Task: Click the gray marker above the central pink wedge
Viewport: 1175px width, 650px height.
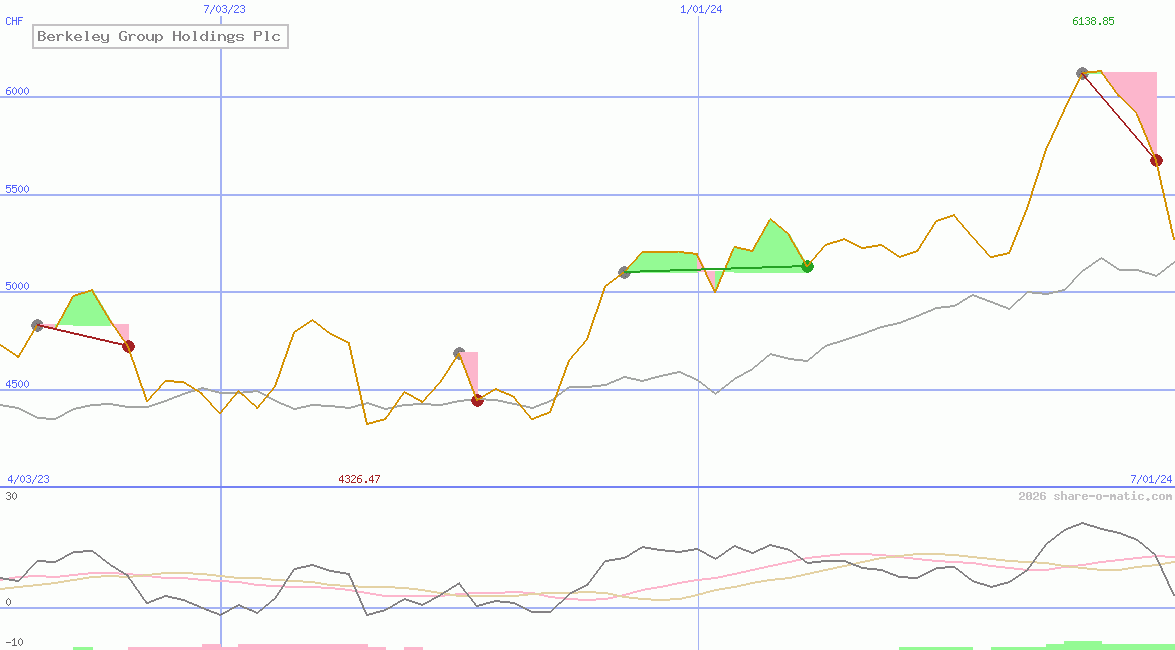Action: [460, 351]
